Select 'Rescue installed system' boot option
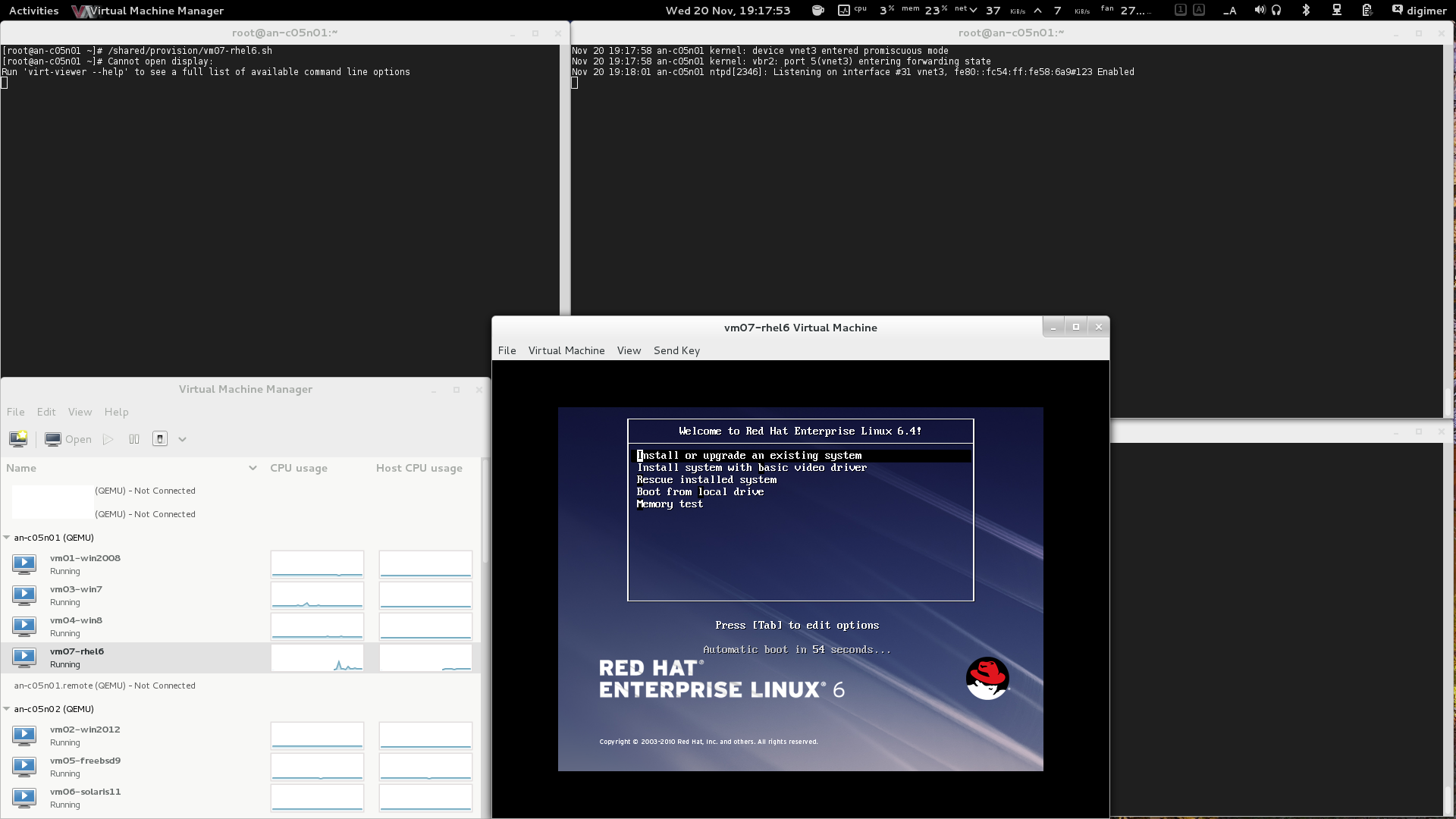Image resolution: width=1456 pixels, height=819 pixels. pyautogui.click(x=707, y=480)
